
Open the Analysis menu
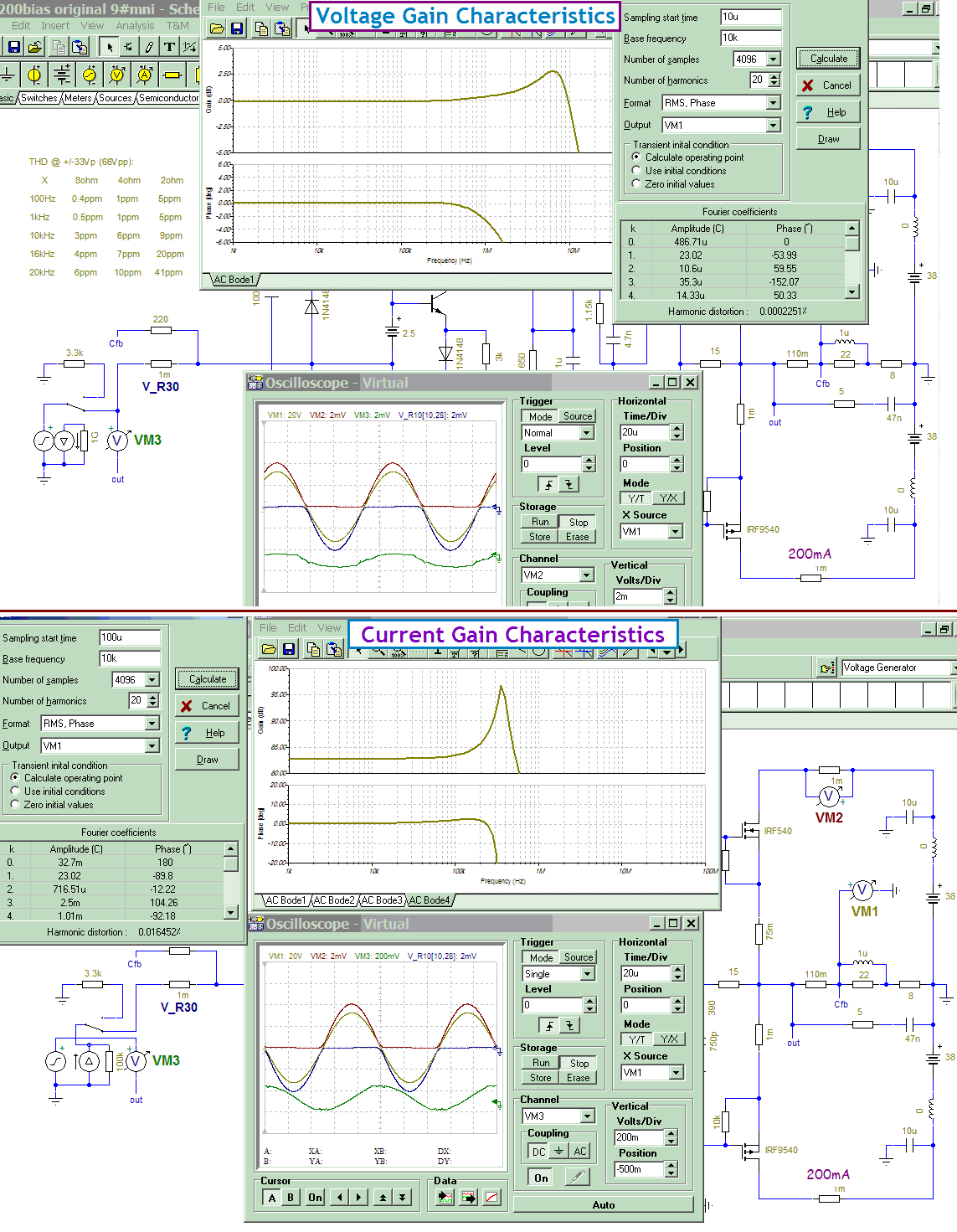[x=135, y=26]
